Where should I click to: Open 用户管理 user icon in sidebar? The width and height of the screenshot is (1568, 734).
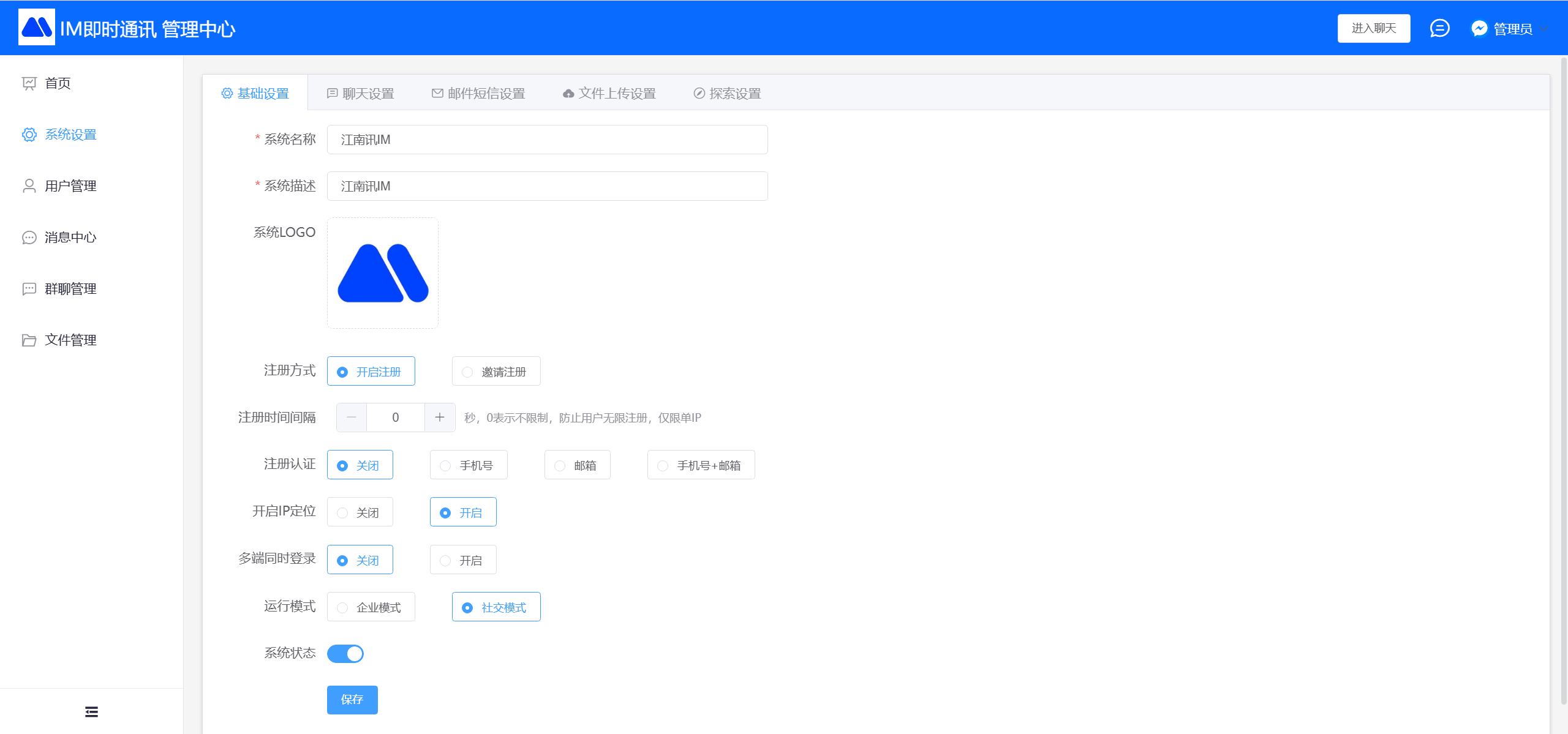click(x=29, y=186)
